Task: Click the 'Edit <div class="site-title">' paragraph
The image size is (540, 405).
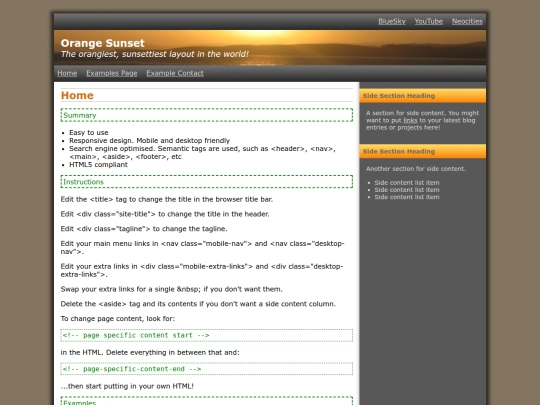Action: point(165,214)
